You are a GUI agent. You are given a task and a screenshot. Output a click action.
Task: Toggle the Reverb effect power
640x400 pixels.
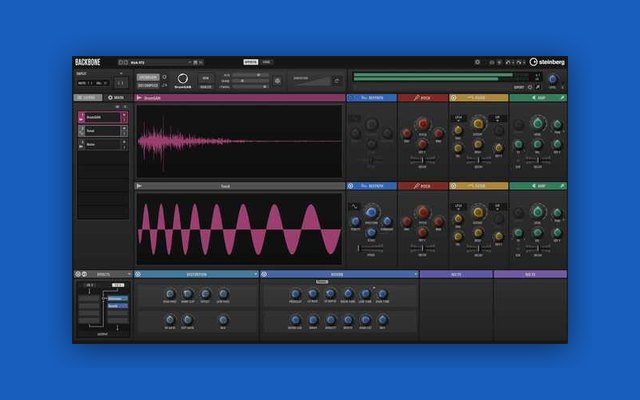pos(264,274)
